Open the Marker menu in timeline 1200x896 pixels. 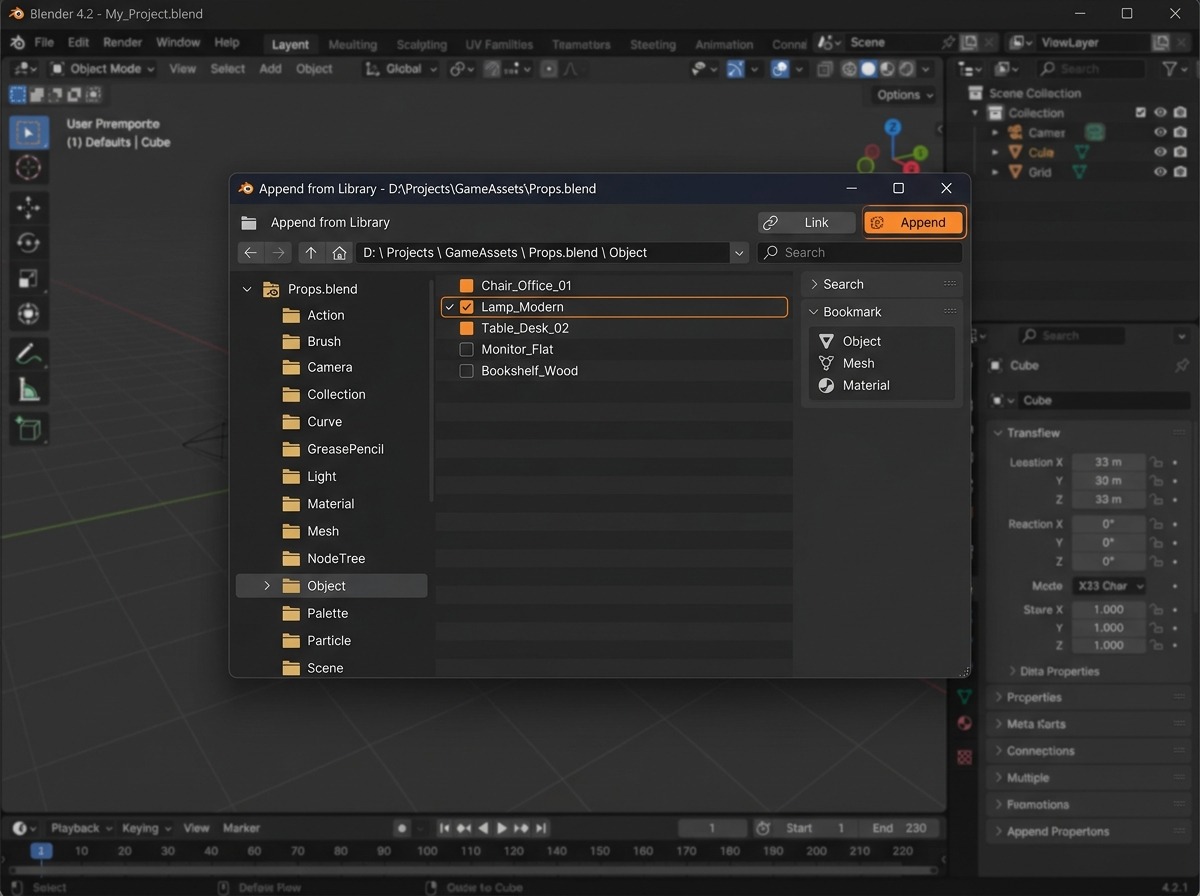coord(241,828)
